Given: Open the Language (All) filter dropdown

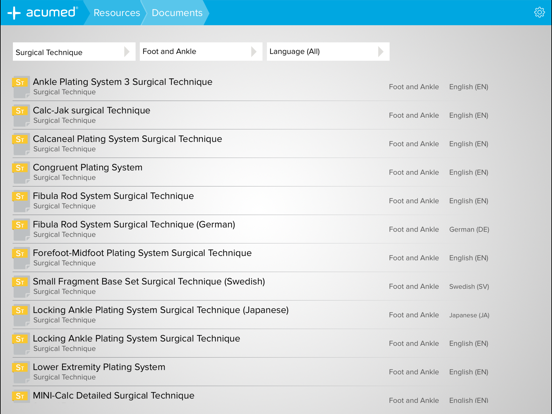Looking at the screenshot, I should (x=328, y=52).
